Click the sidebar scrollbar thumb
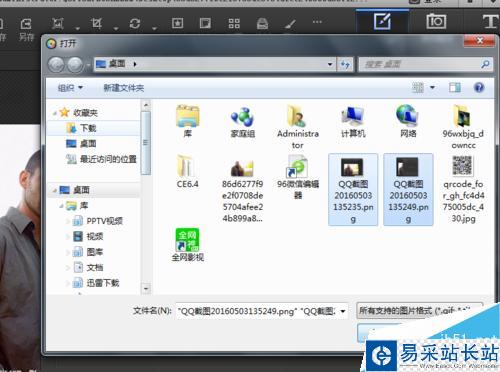The width and height of the screenshot is (500, 372). 146,143
